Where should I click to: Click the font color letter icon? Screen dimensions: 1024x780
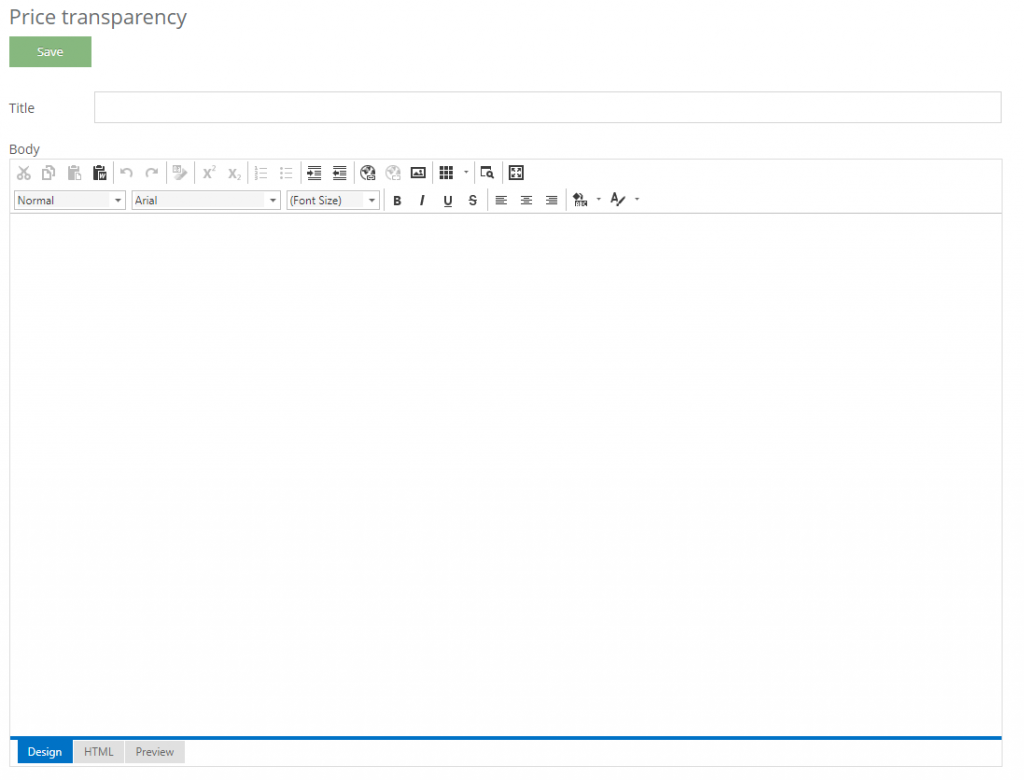618,199
